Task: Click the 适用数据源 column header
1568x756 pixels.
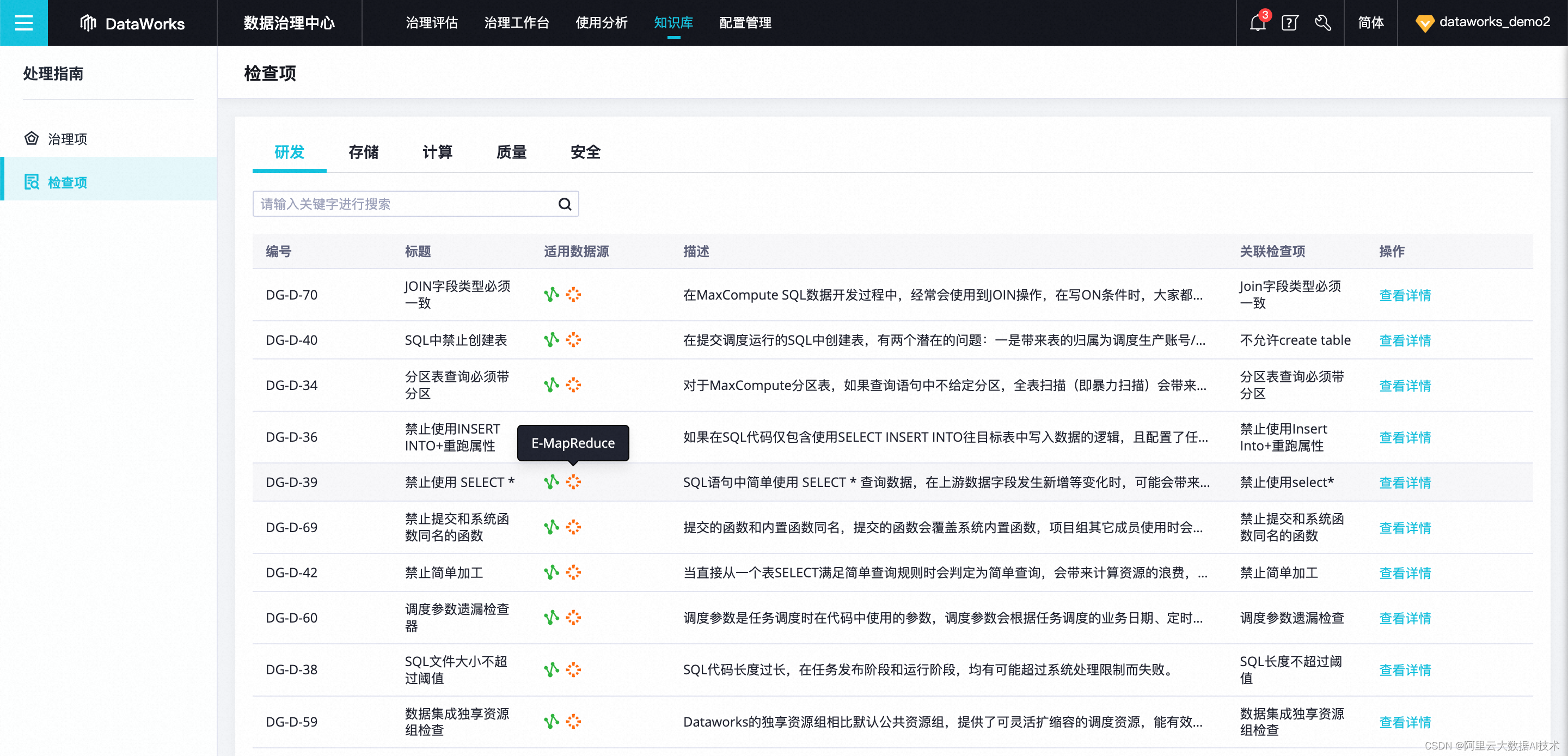Action: [577, 252]
